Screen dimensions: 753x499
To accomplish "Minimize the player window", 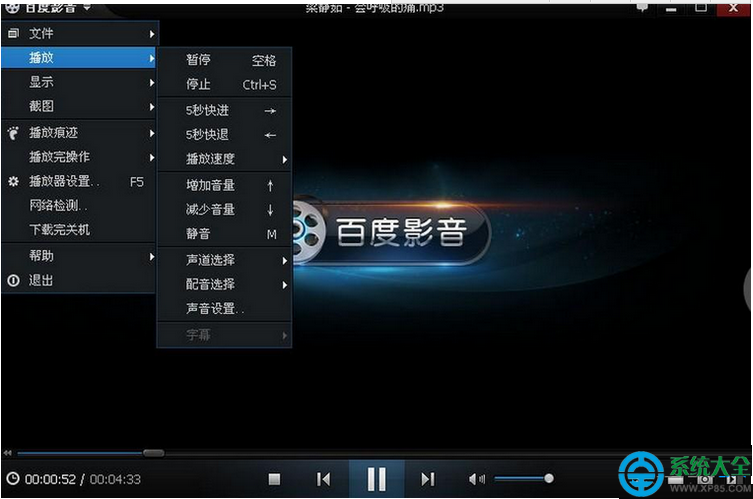I will (x=671, y=8).
